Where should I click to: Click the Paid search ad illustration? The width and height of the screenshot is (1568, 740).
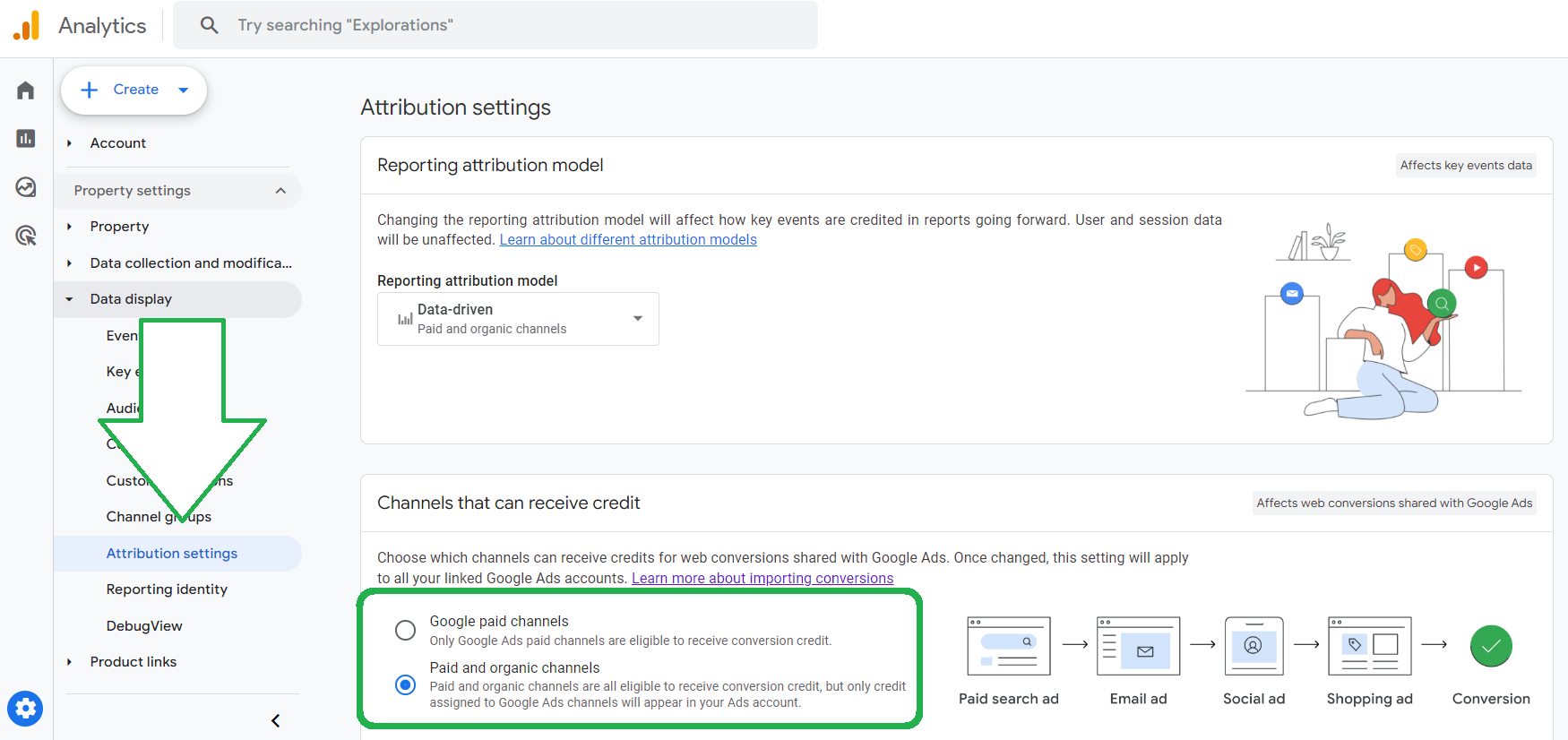coord(1009,646)
